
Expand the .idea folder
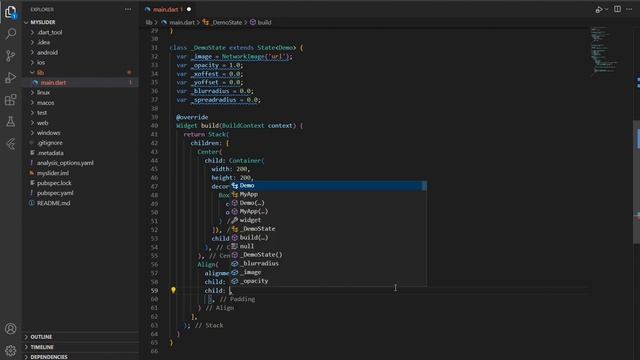click(80, 42)
